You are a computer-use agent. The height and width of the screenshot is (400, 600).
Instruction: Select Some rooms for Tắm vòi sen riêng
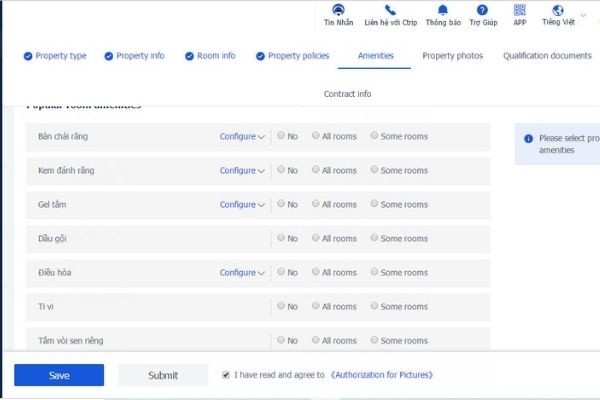(374, 340)
